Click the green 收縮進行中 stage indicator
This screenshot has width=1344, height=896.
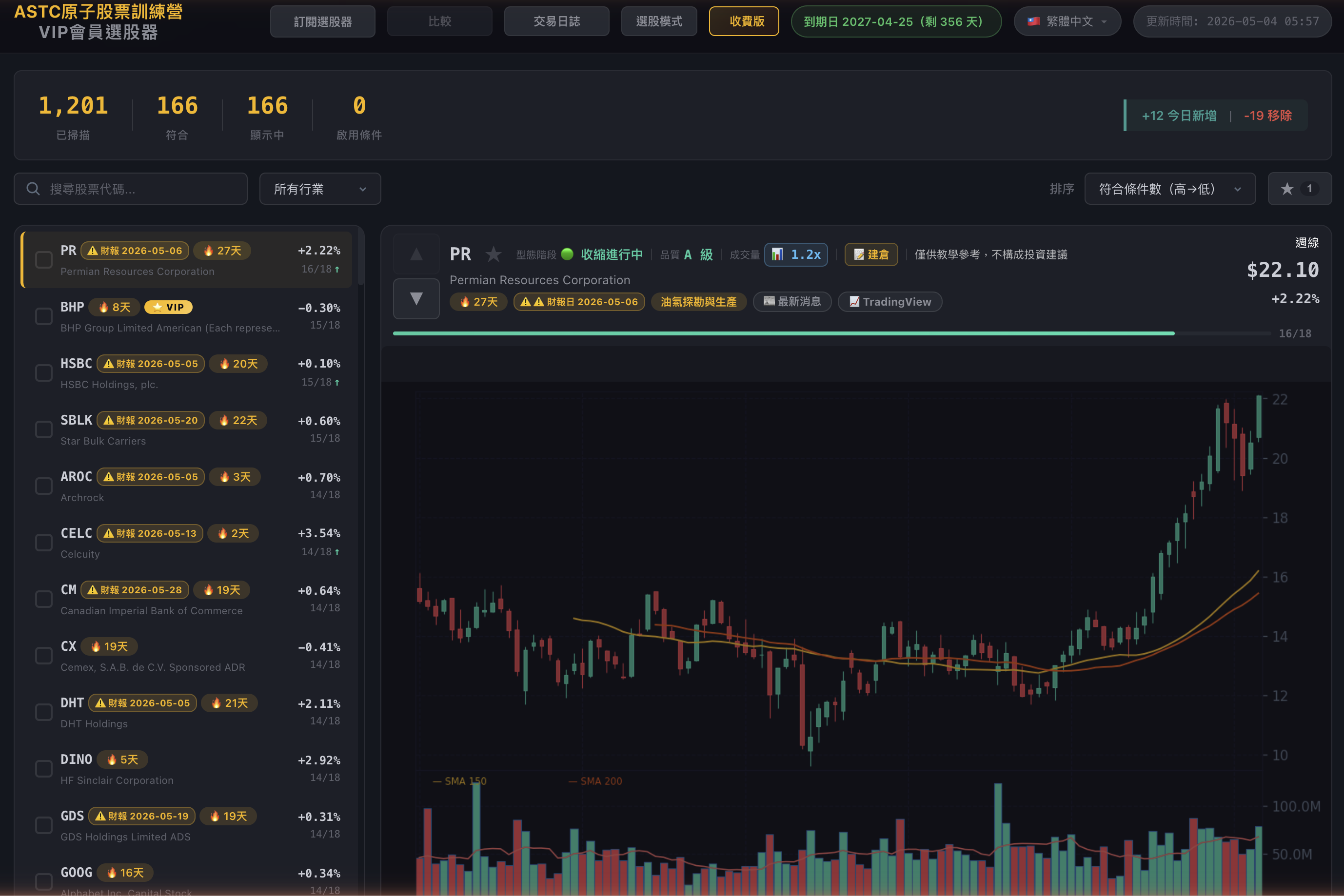[x=602, y=254]
